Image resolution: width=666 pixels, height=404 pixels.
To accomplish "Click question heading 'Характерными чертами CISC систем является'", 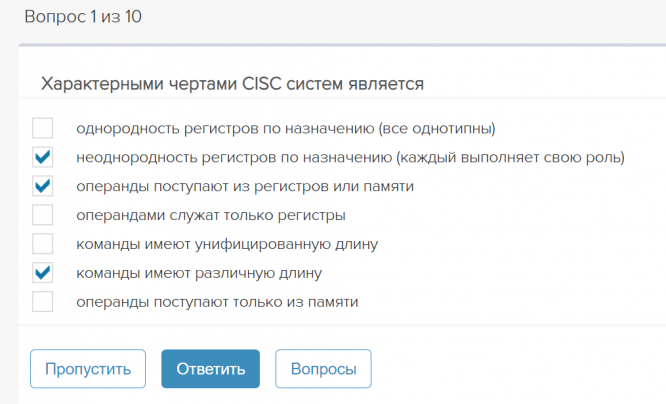I will coord(232,84).
